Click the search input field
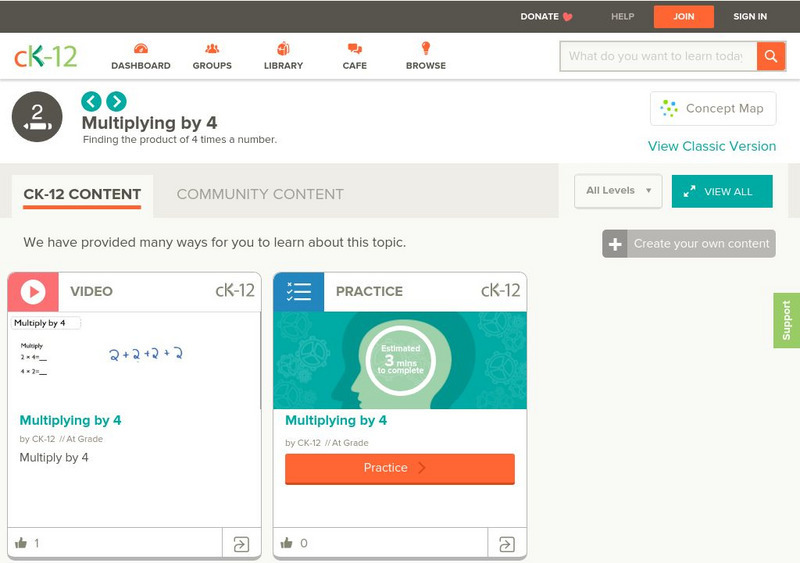The height and width of the screenshot is (563, 800). (x=657, y=56)
